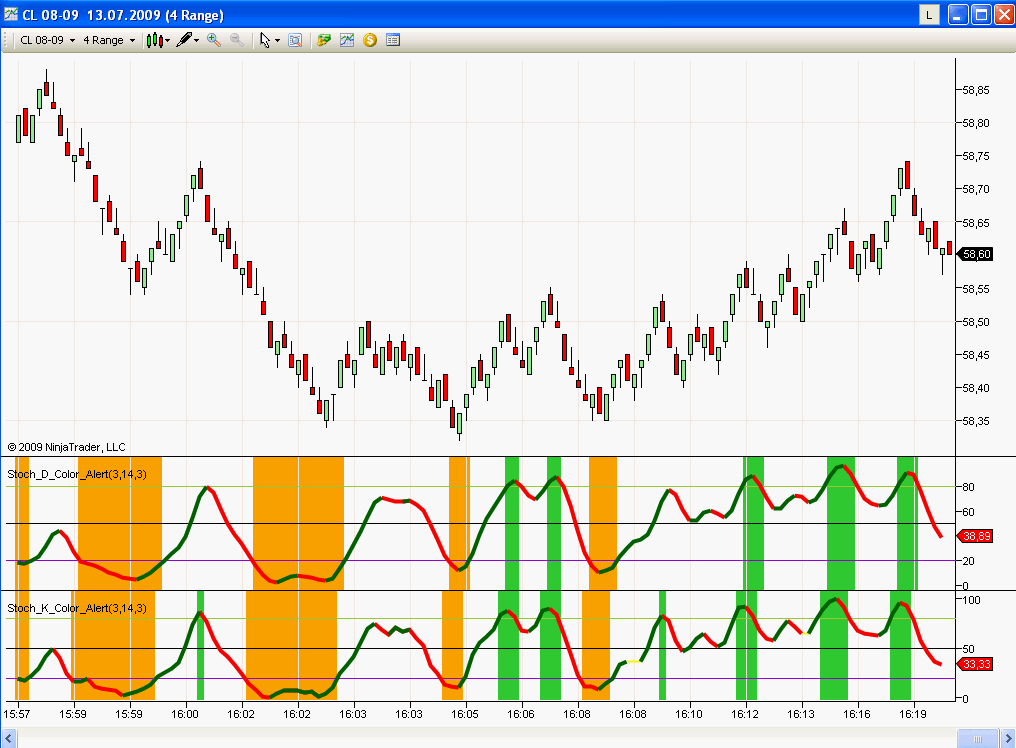The height and width of the screenshot is (748, 1016).
Task: Open the CL 08-09 instrument dropdown
Action: click(x=47, y=40)
